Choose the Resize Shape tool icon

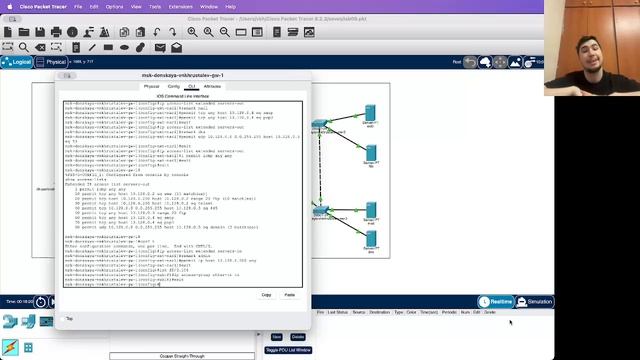[x=56, y=47]
